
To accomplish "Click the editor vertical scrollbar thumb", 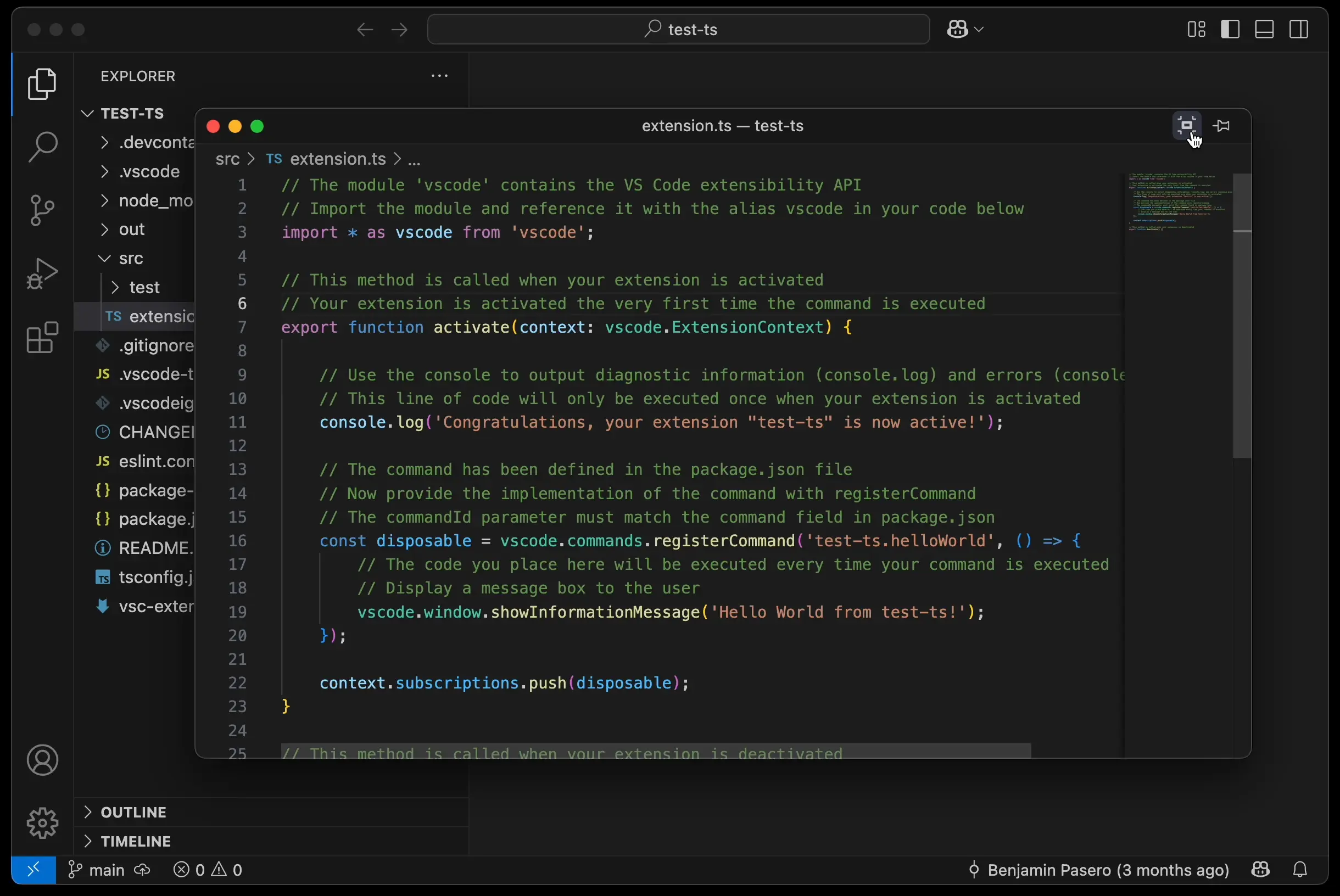I will click(1242, 316).
